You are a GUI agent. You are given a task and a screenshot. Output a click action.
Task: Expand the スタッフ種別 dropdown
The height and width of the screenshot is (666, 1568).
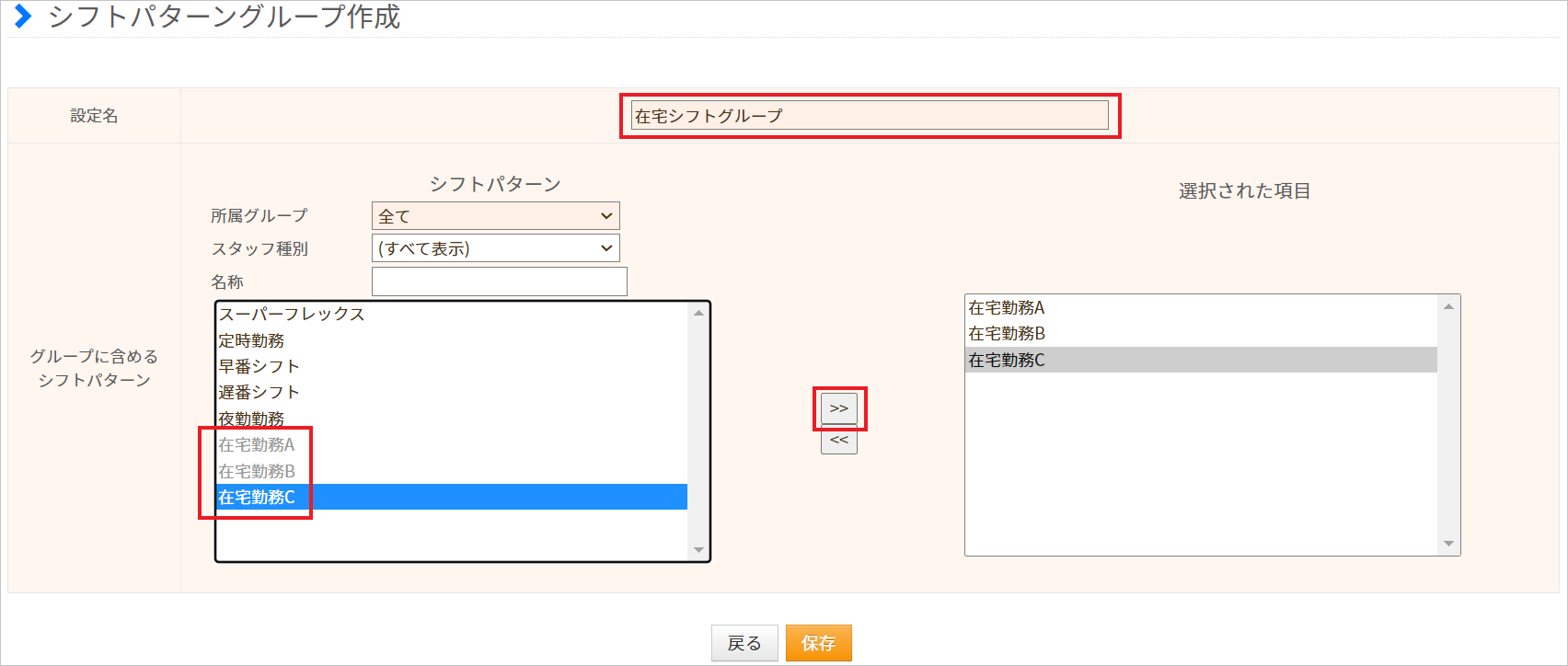(495, 248)
